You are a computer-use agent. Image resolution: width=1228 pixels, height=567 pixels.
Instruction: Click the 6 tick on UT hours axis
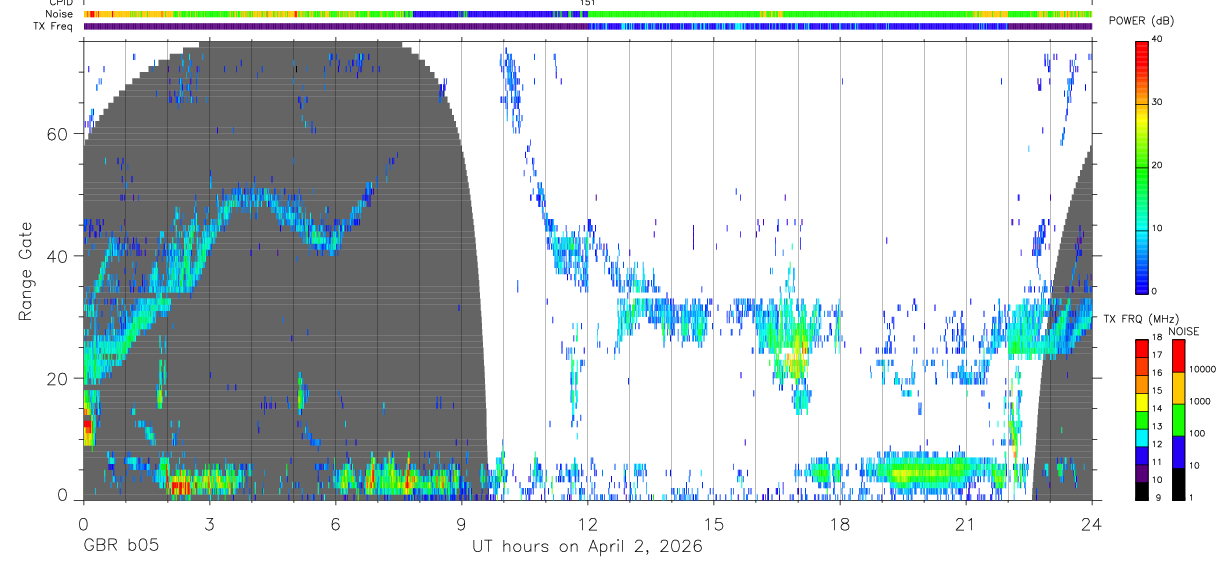click(335, 524)
